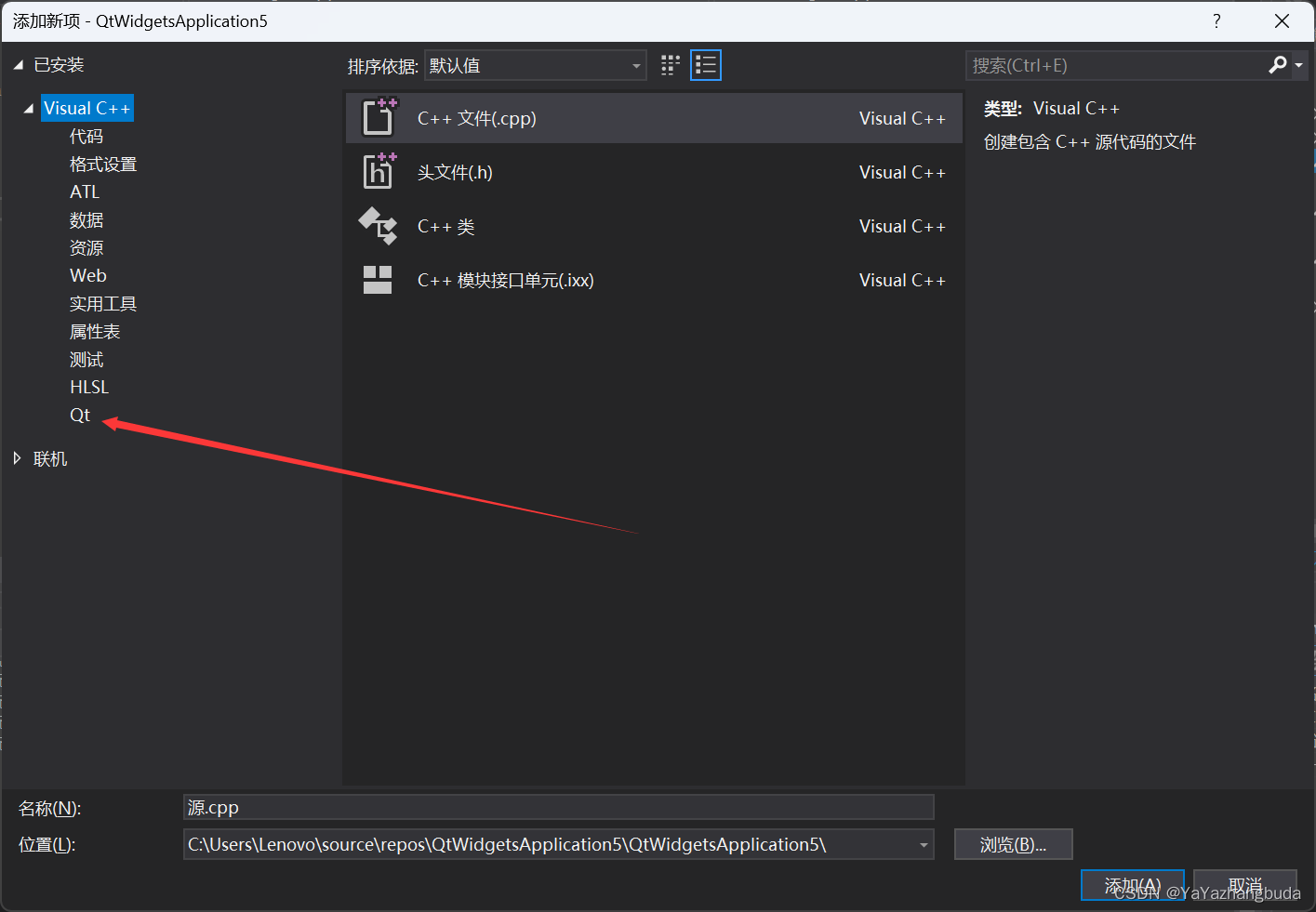Select the Web category in sidebar
Image resolution: width=1316 pixels, height=912 pixels.
tap(87, 275)
